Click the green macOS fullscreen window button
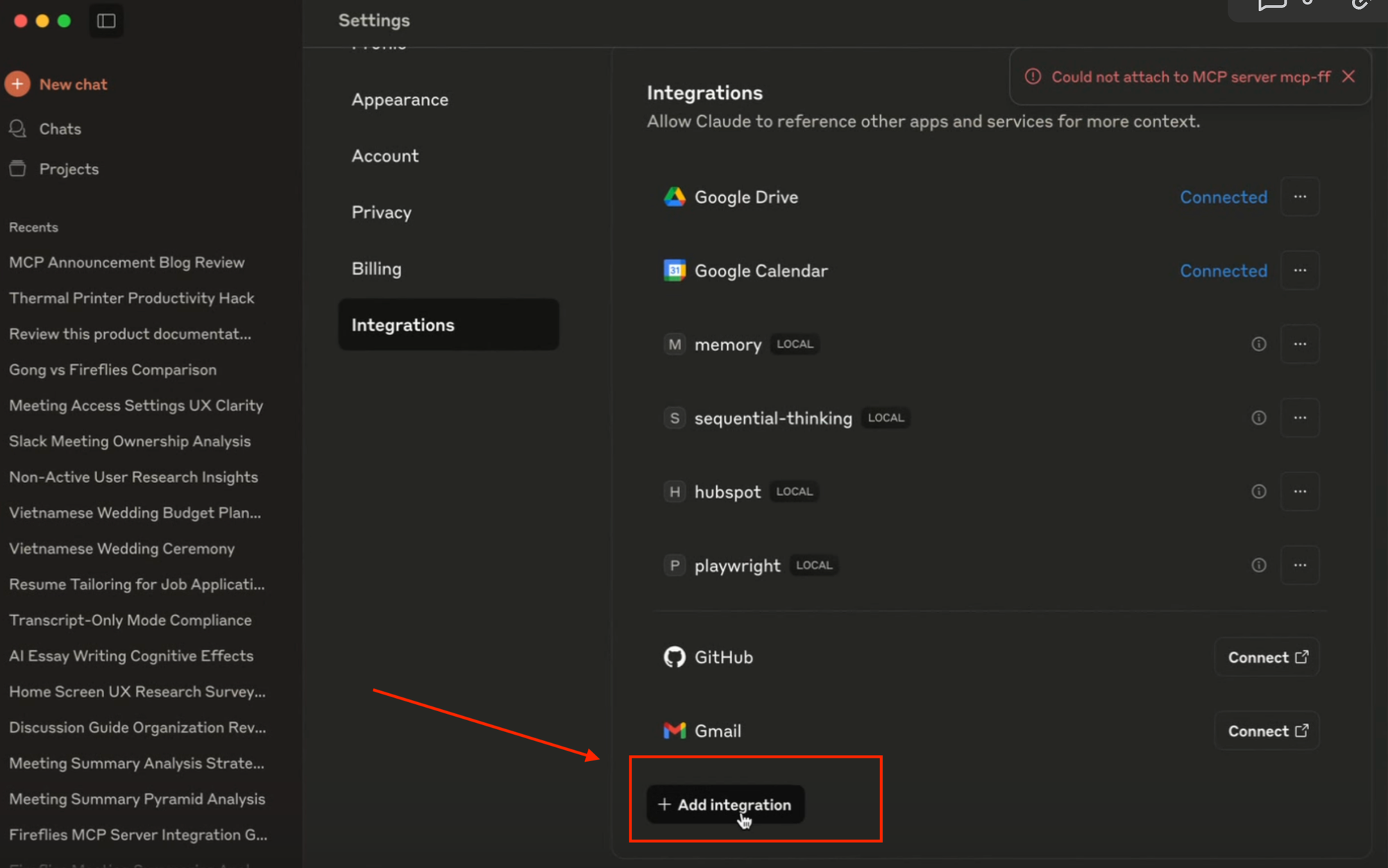Image resolution: width=1388 pixels, height=868 pixels. [65, 21]
